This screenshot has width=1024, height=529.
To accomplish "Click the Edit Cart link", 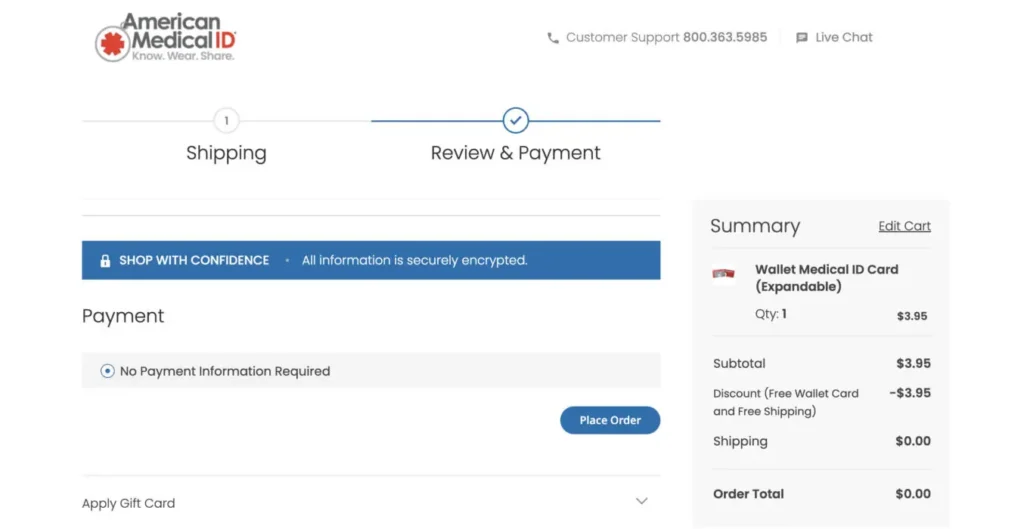I will [x=904, y=226].
